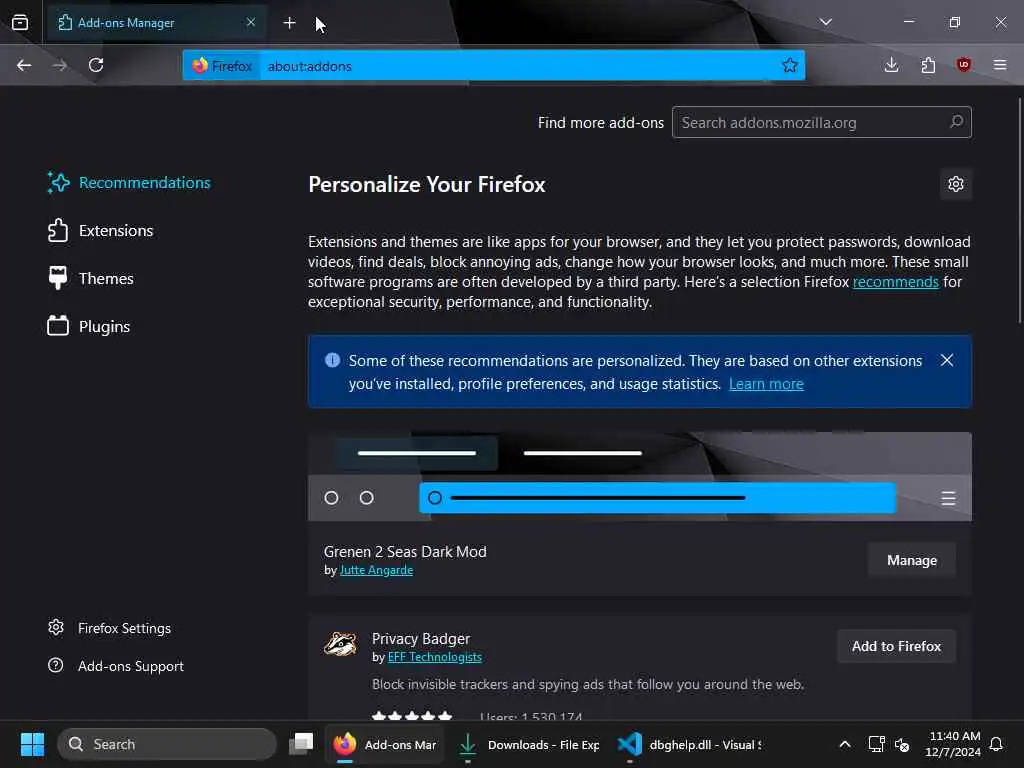The image size is (1024, 768).
Task: Open Jutte Angarde author link
Action: [376, 570]
